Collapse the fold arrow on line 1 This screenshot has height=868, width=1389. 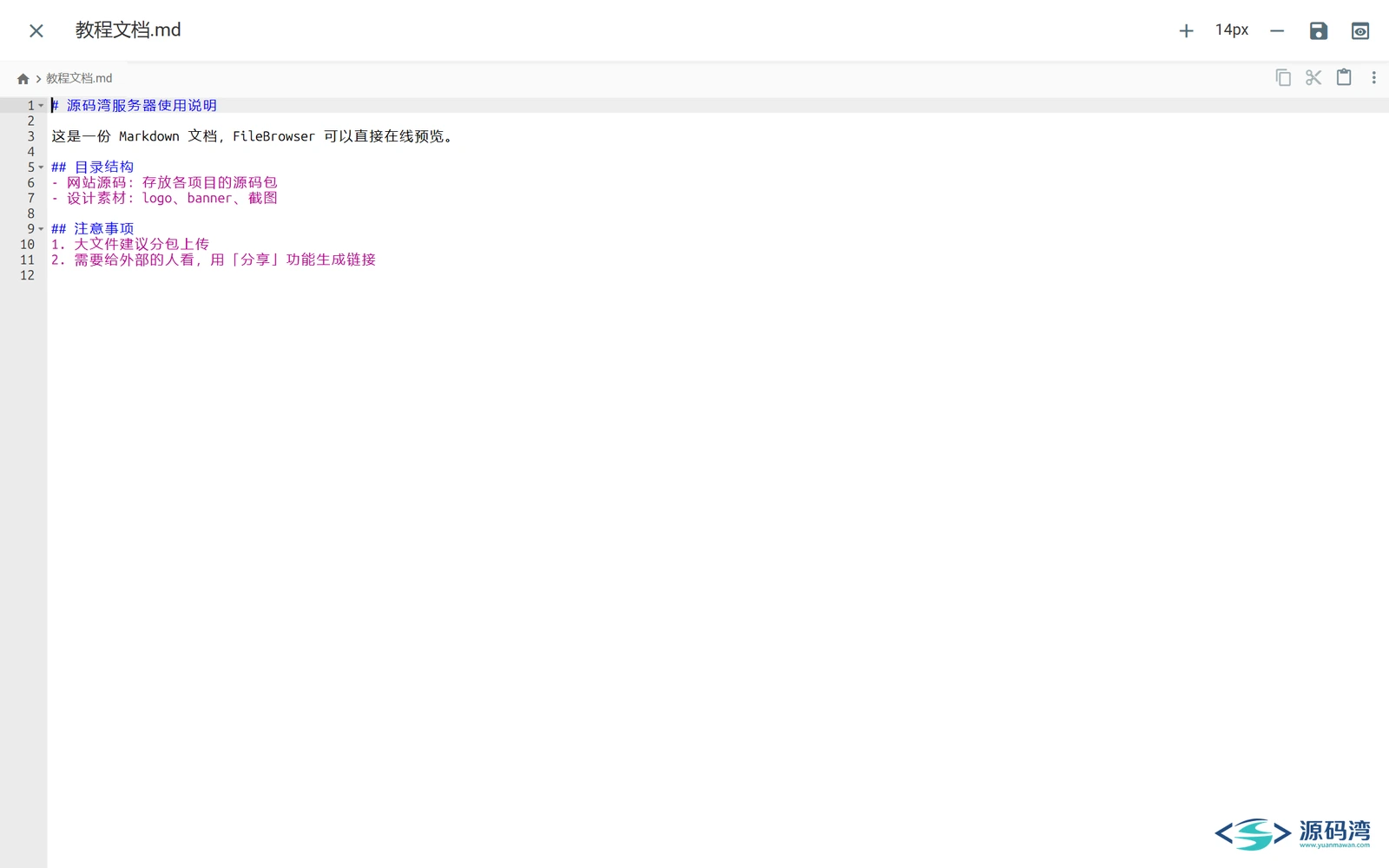point(41,106)
